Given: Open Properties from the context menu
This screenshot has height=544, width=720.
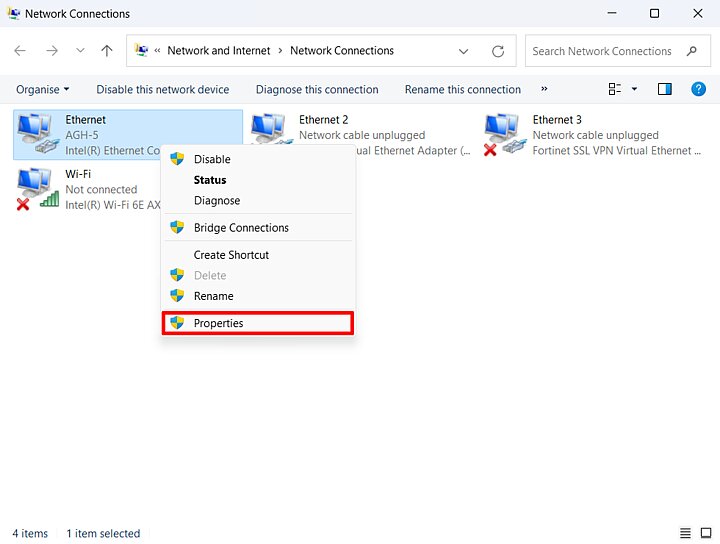Looking at the screenshot, I should click(x=258, y=323).
